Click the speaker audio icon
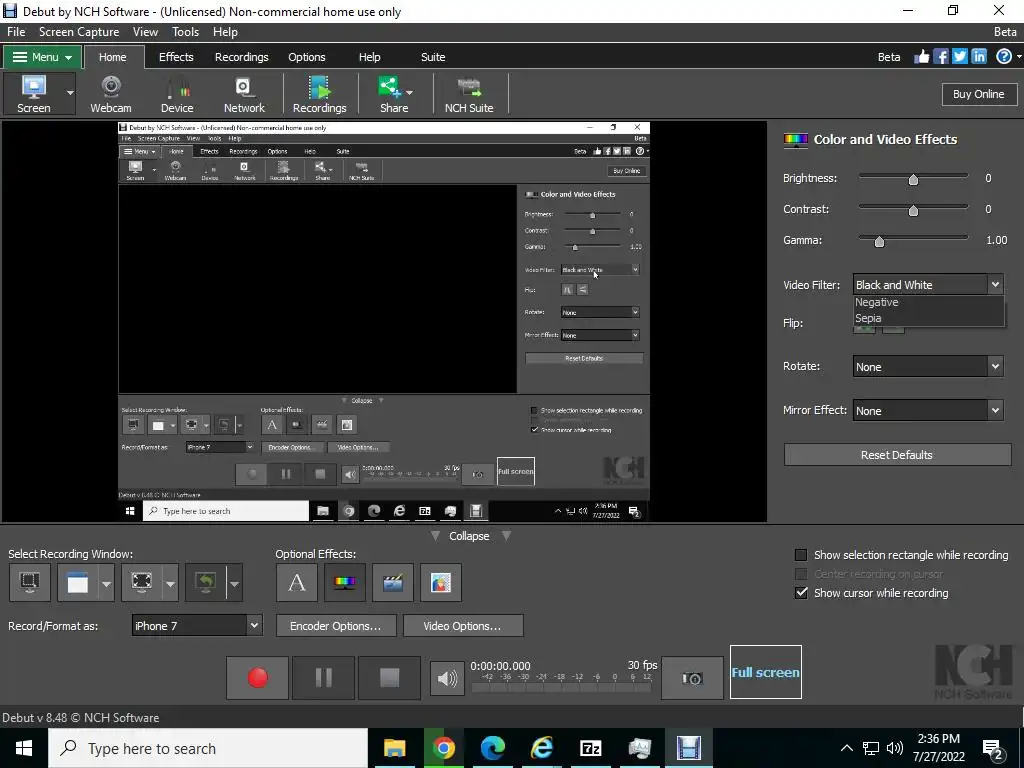1024x768 pixels. click(447, 679)
